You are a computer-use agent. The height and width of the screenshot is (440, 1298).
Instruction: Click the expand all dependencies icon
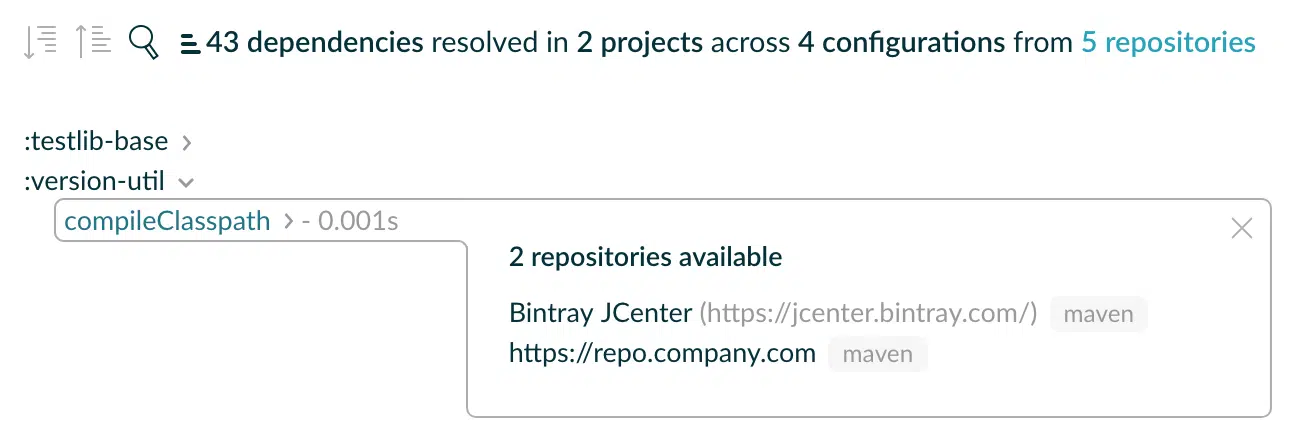[40, 42]
